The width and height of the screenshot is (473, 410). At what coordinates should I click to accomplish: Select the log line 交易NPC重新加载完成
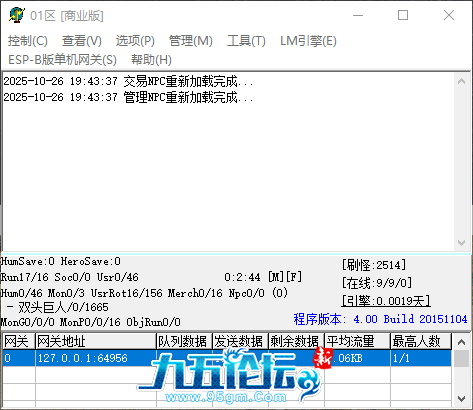(x=129, y=81)
